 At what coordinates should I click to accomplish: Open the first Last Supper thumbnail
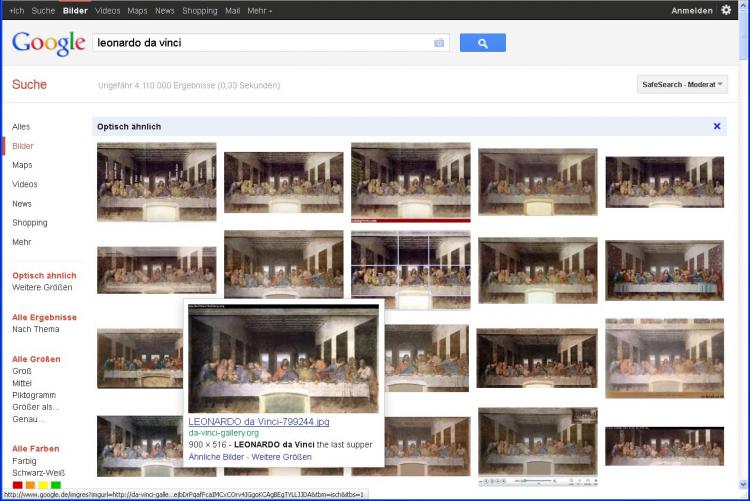(x=156, y=182)
